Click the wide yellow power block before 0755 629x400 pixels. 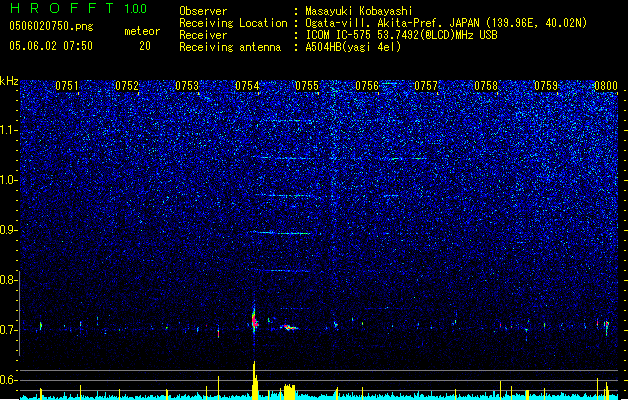point(289,392)
